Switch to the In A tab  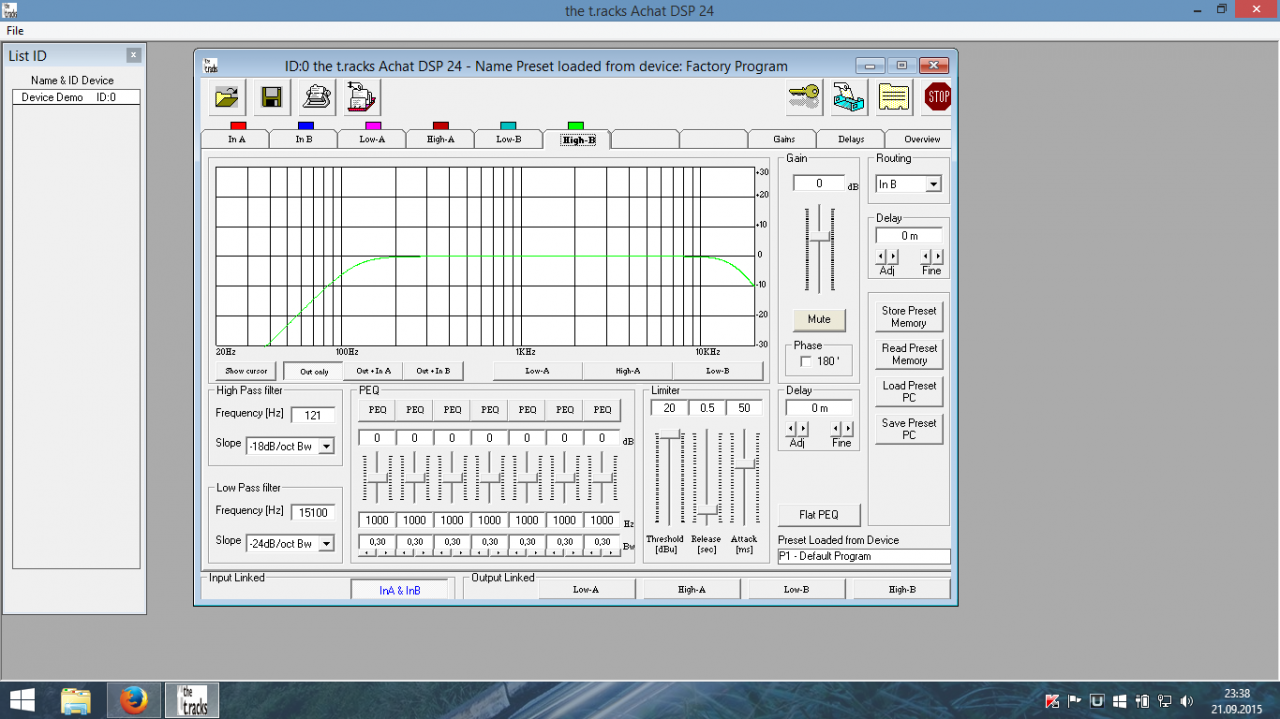tap(237, 139)
